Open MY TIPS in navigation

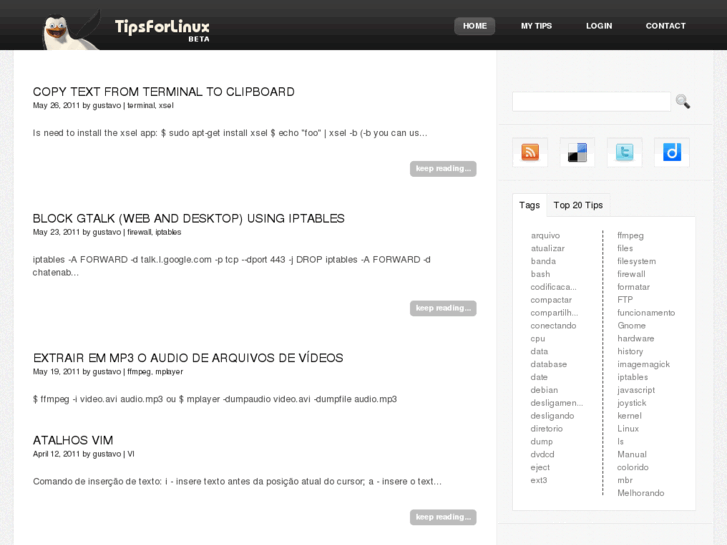click(536, 26)
